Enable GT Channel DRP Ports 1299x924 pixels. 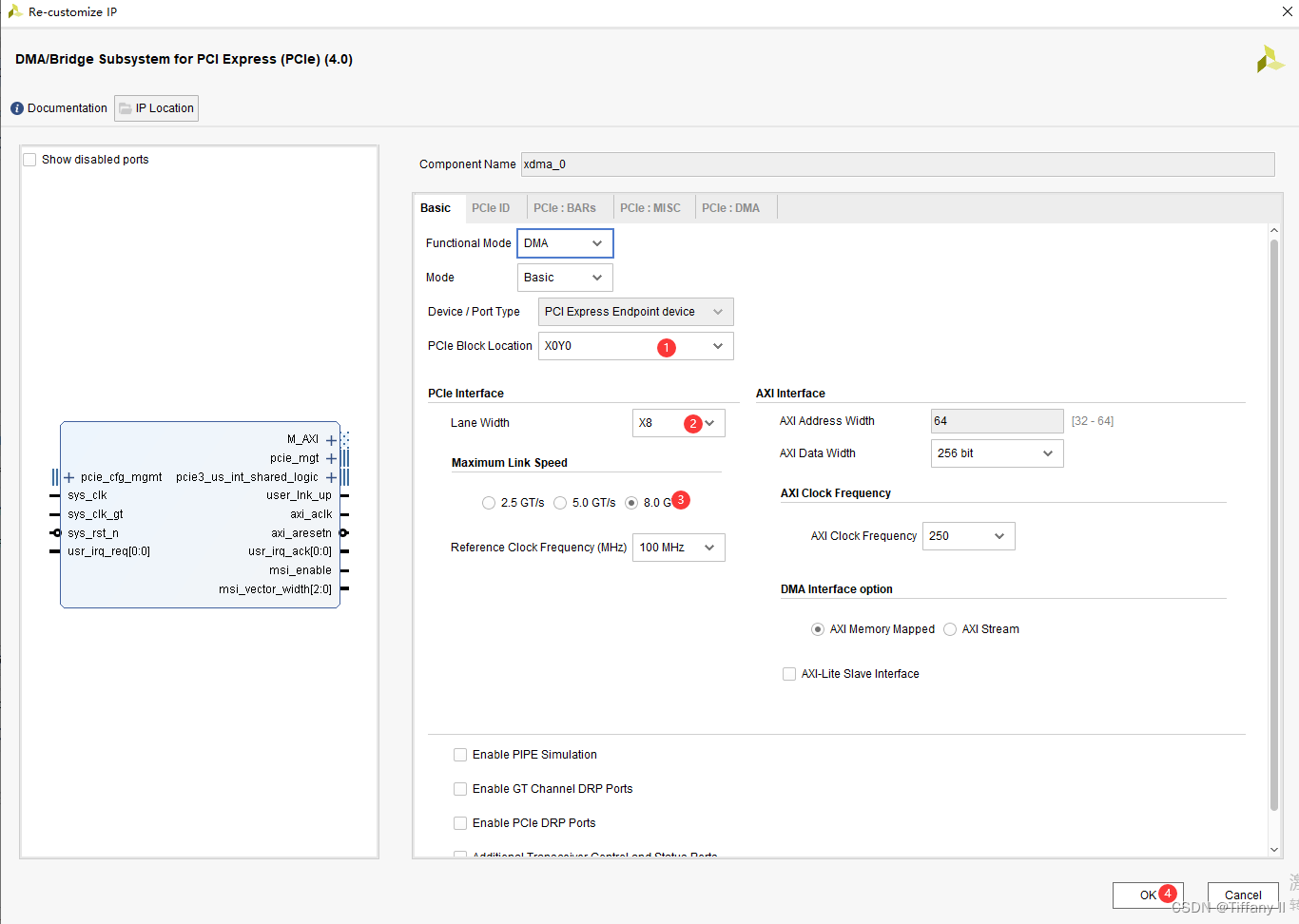click(460, 789)
